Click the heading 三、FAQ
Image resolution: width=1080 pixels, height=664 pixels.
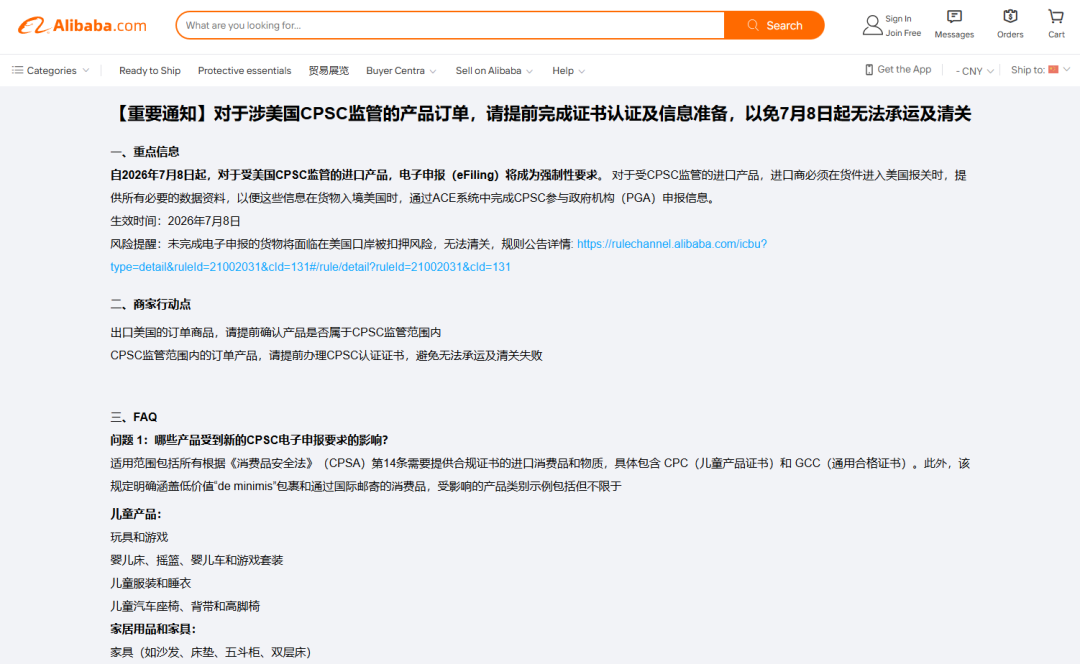(x=134, y=417)
